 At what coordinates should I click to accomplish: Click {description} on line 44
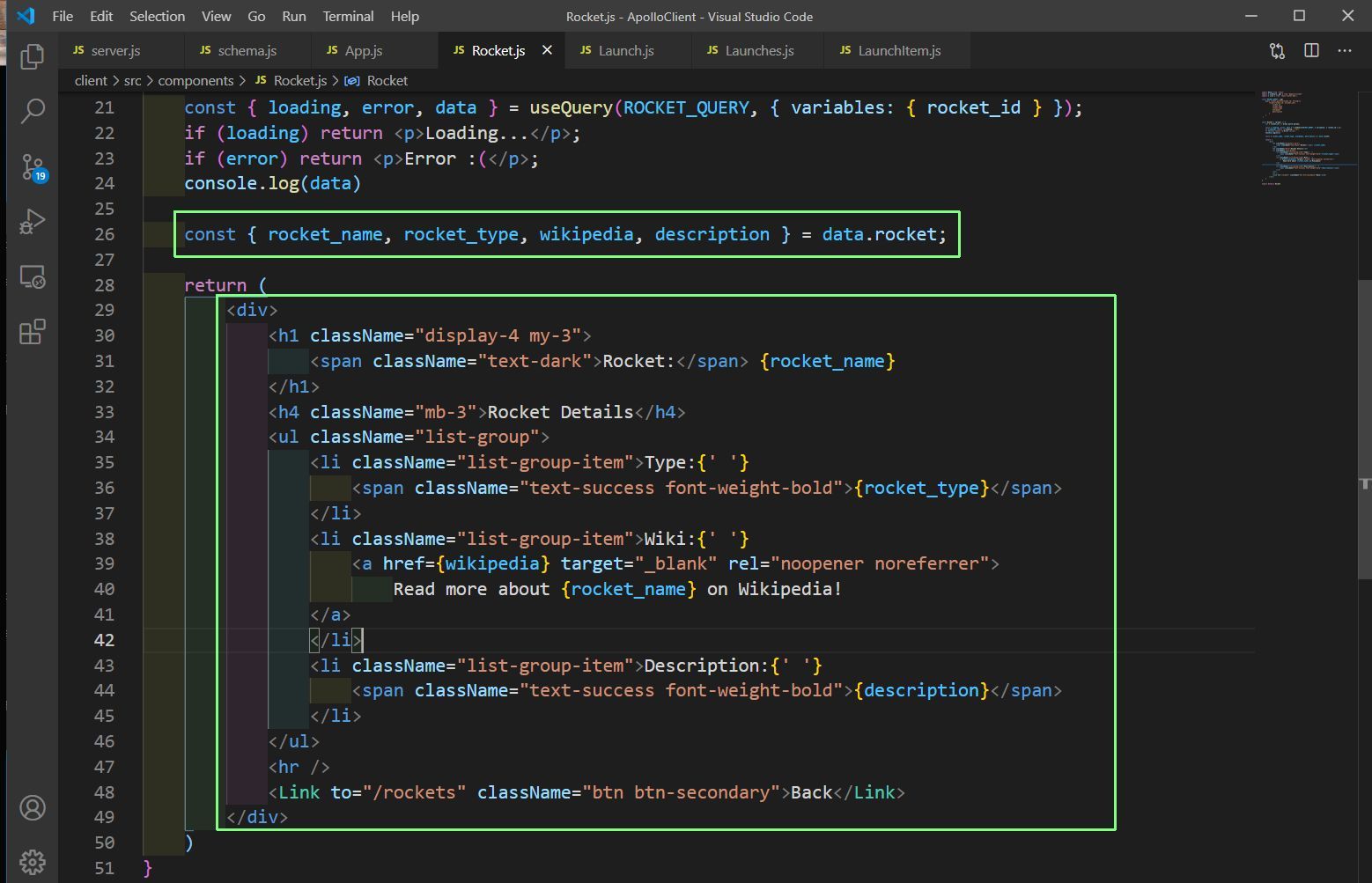click(921, 690)
